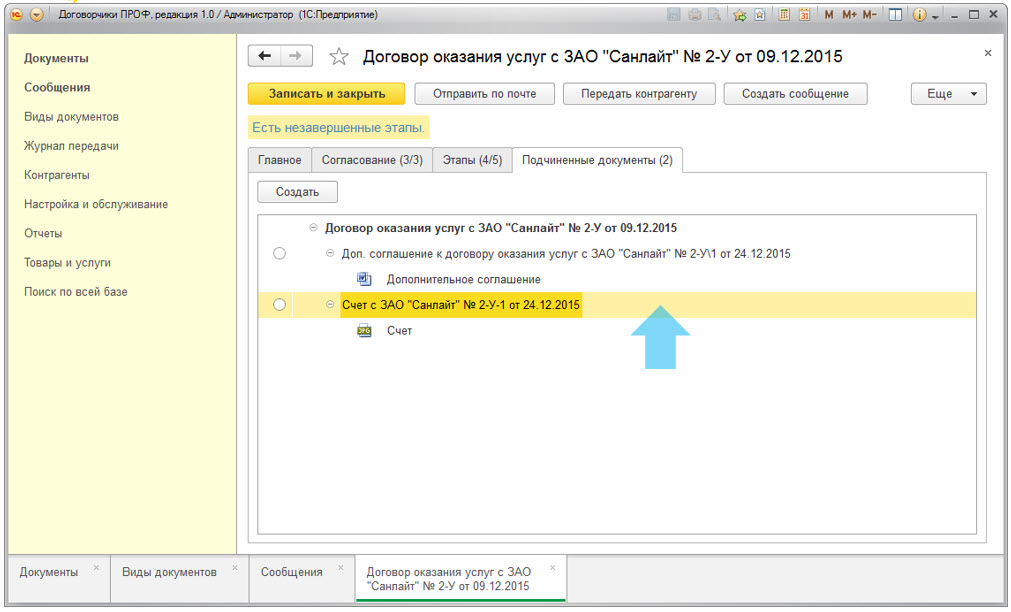
Task: Collapse root Договор оказания услуг tree node
Action: point(313,227)
